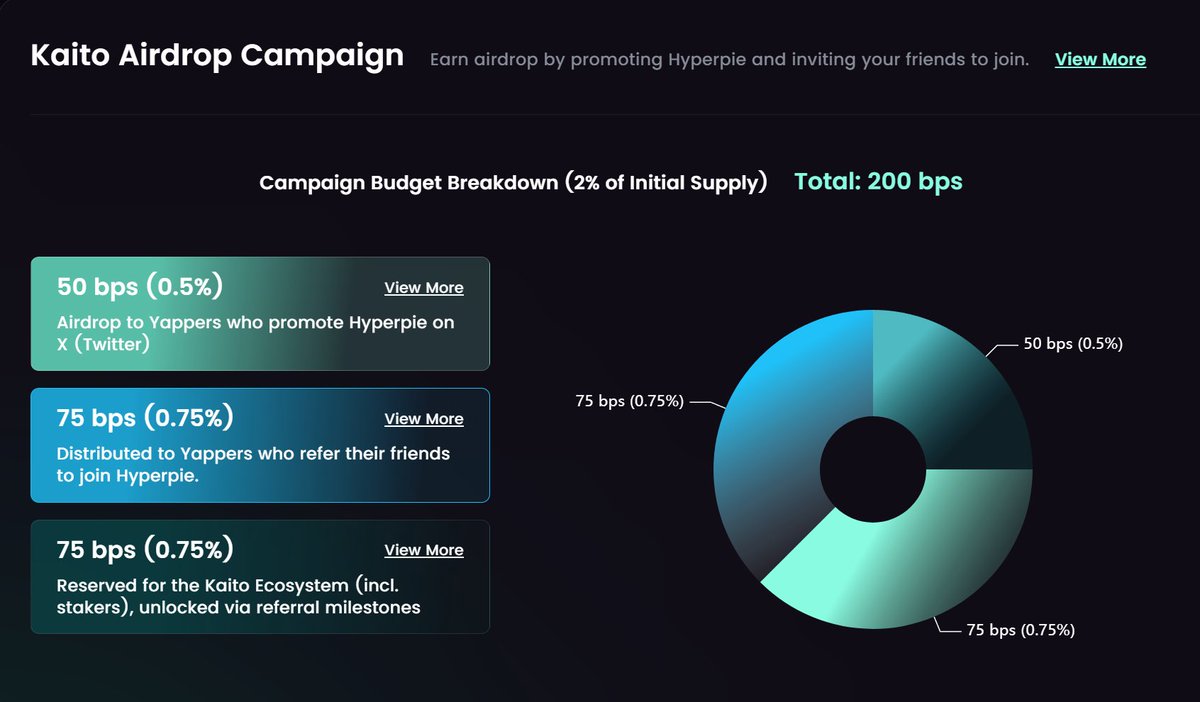Click the donut chart center hole
1200x702 pixels.
coord(873,470)
